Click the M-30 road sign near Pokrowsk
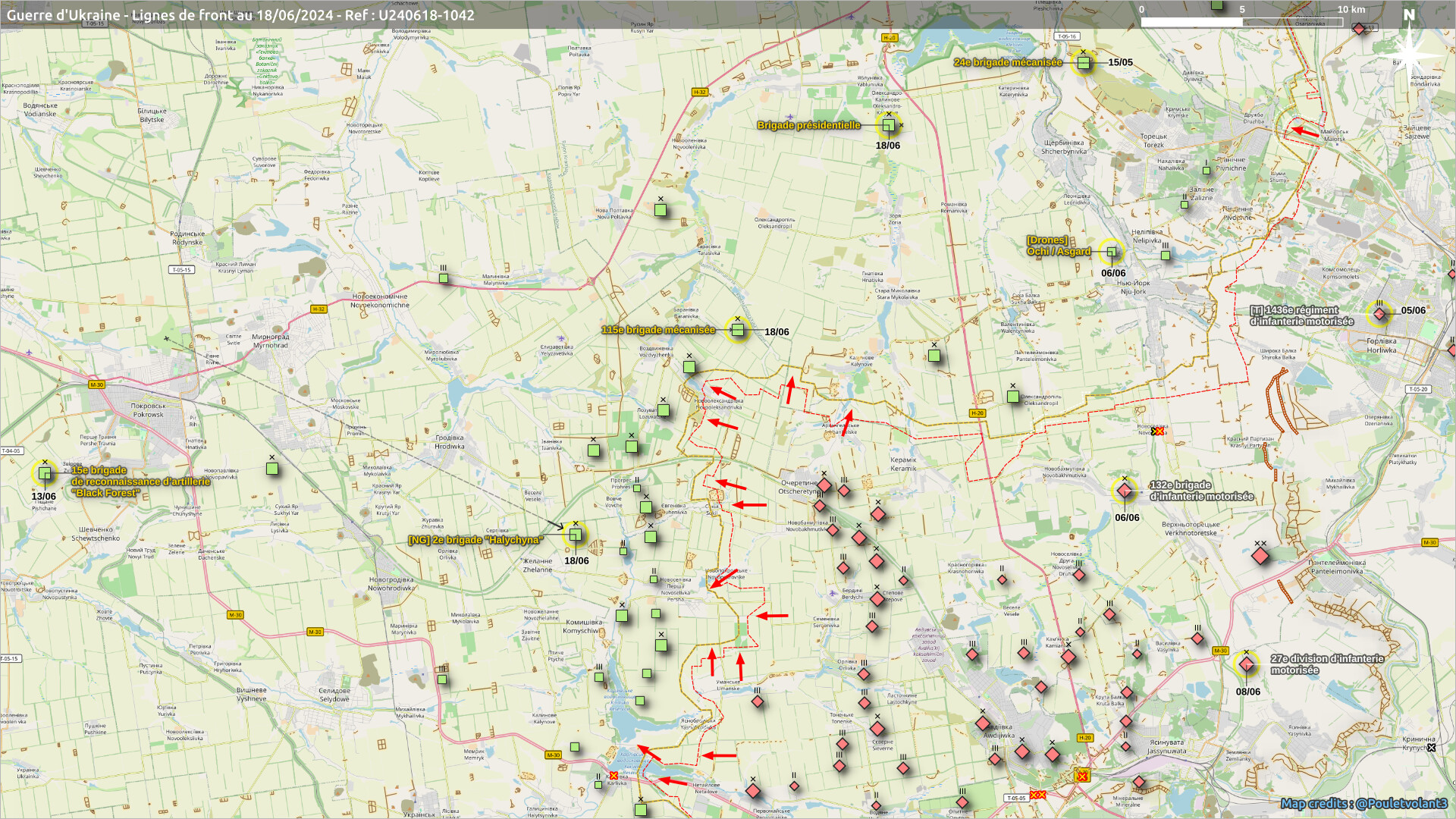The width and height of the screenshot is (1456, 819). coord(96,384)
